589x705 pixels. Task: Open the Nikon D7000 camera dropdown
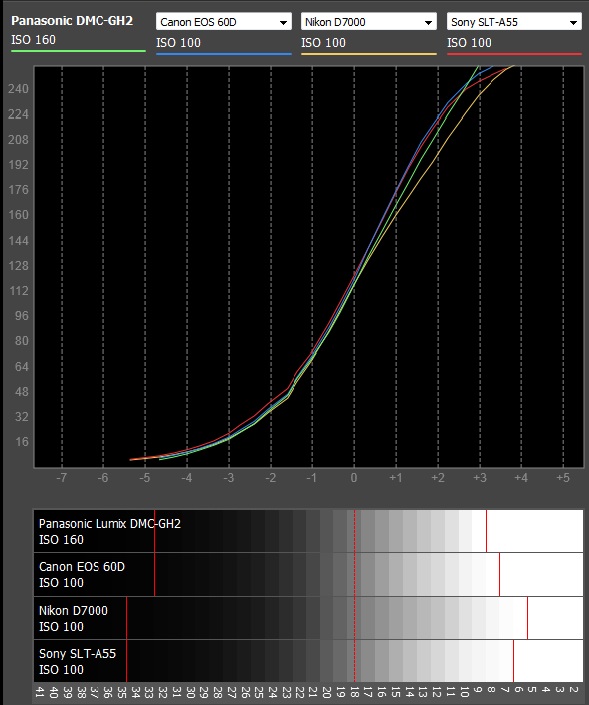click(368, 22)
